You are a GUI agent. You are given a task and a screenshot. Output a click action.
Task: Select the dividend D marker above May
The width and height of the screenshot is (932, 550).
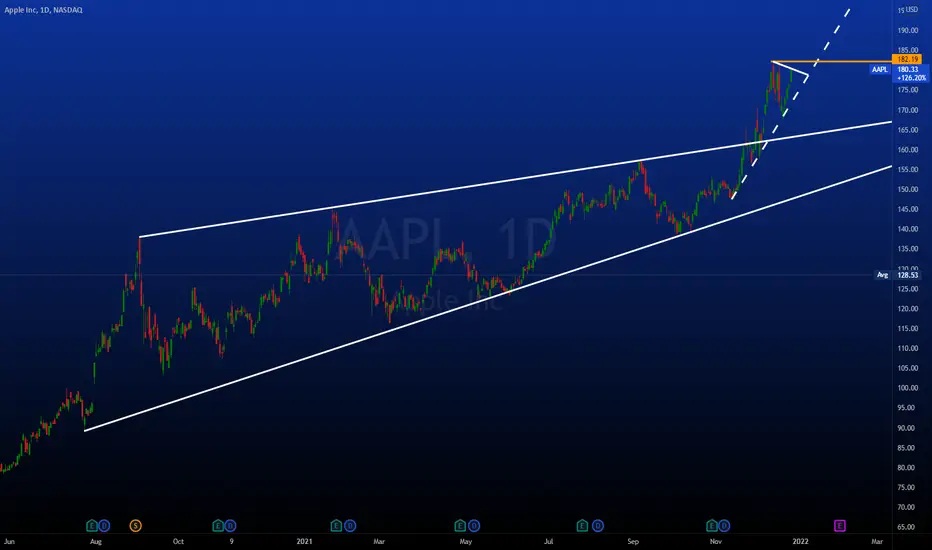(474, 526)
